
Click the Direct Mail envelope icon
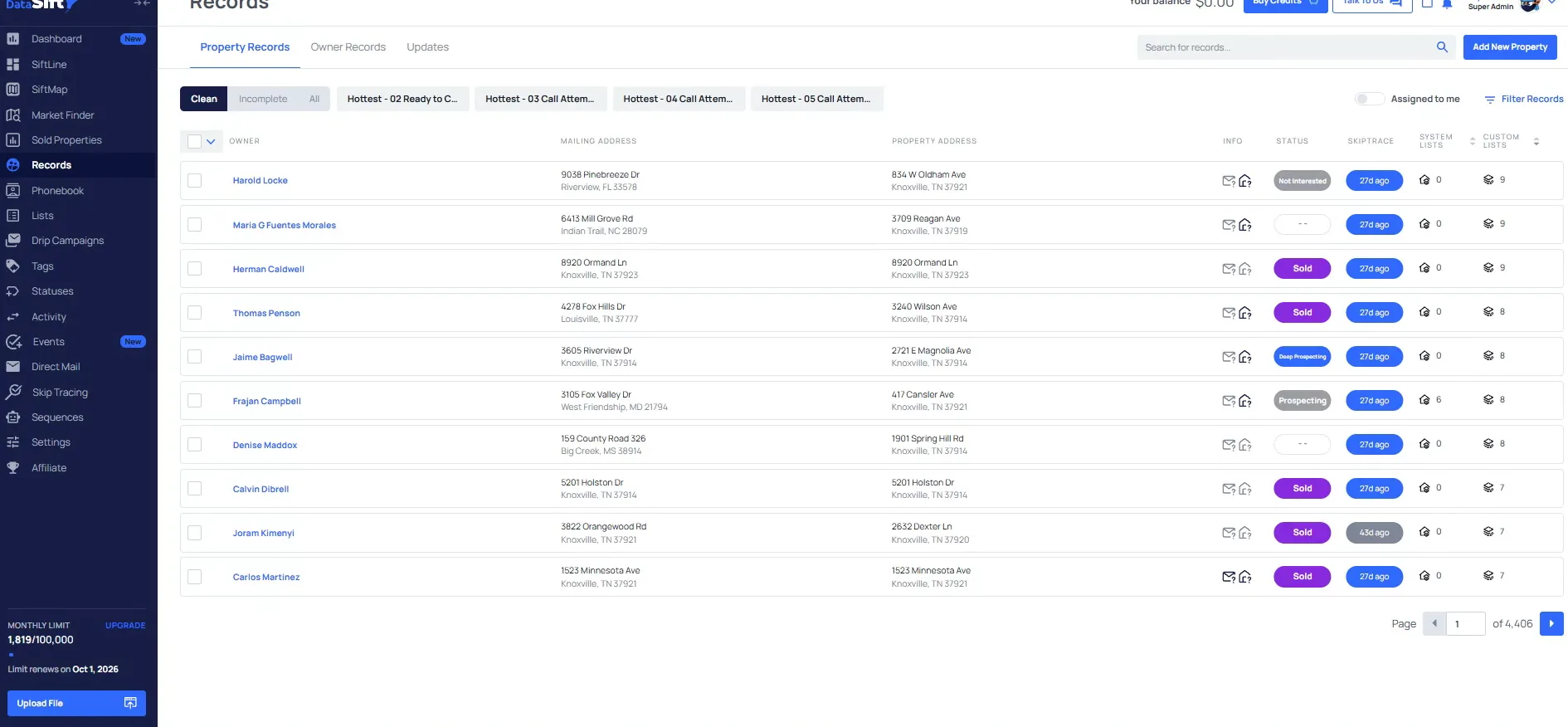click(13, 367)
